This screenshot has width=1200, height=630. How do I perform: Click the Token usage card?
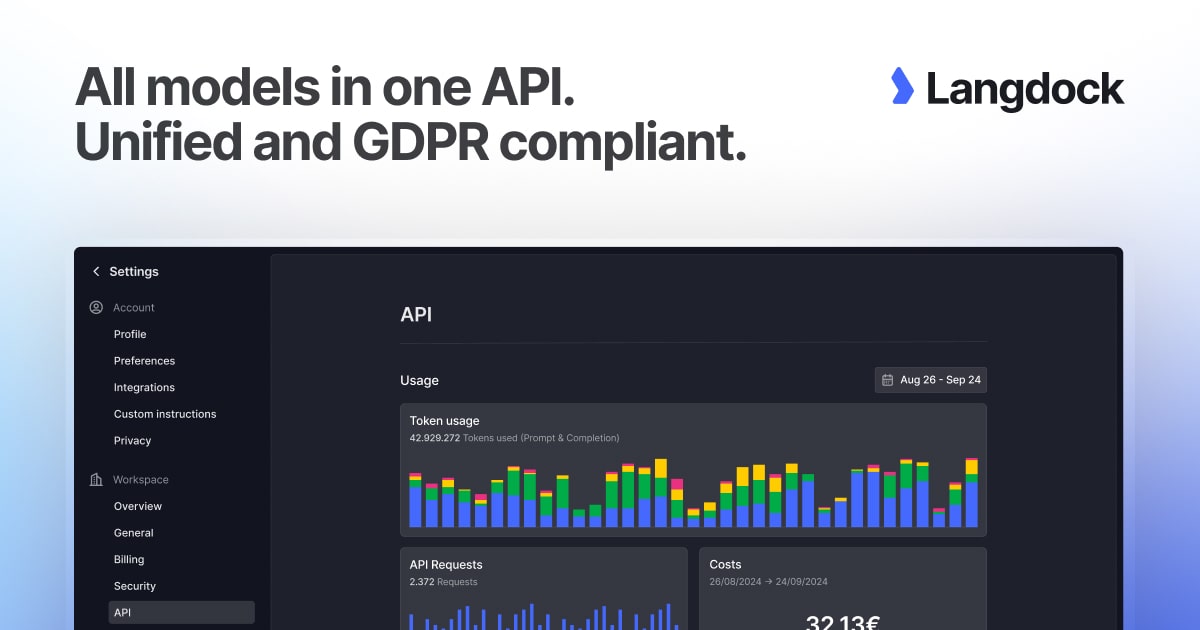693,468
